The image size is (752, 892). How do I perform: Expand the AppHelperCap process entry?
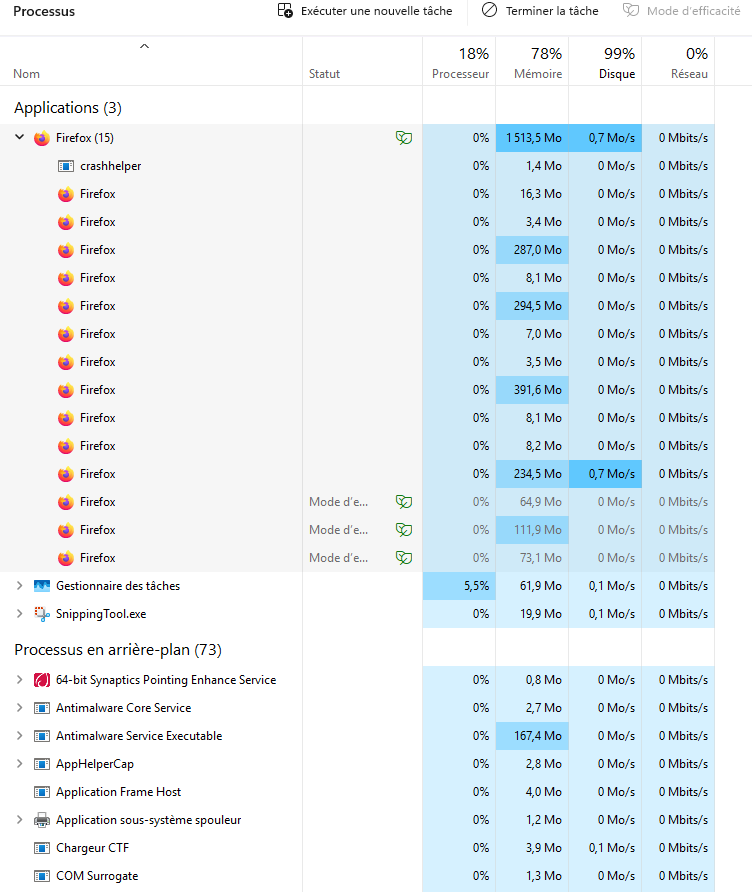click(x=19, y=764)
